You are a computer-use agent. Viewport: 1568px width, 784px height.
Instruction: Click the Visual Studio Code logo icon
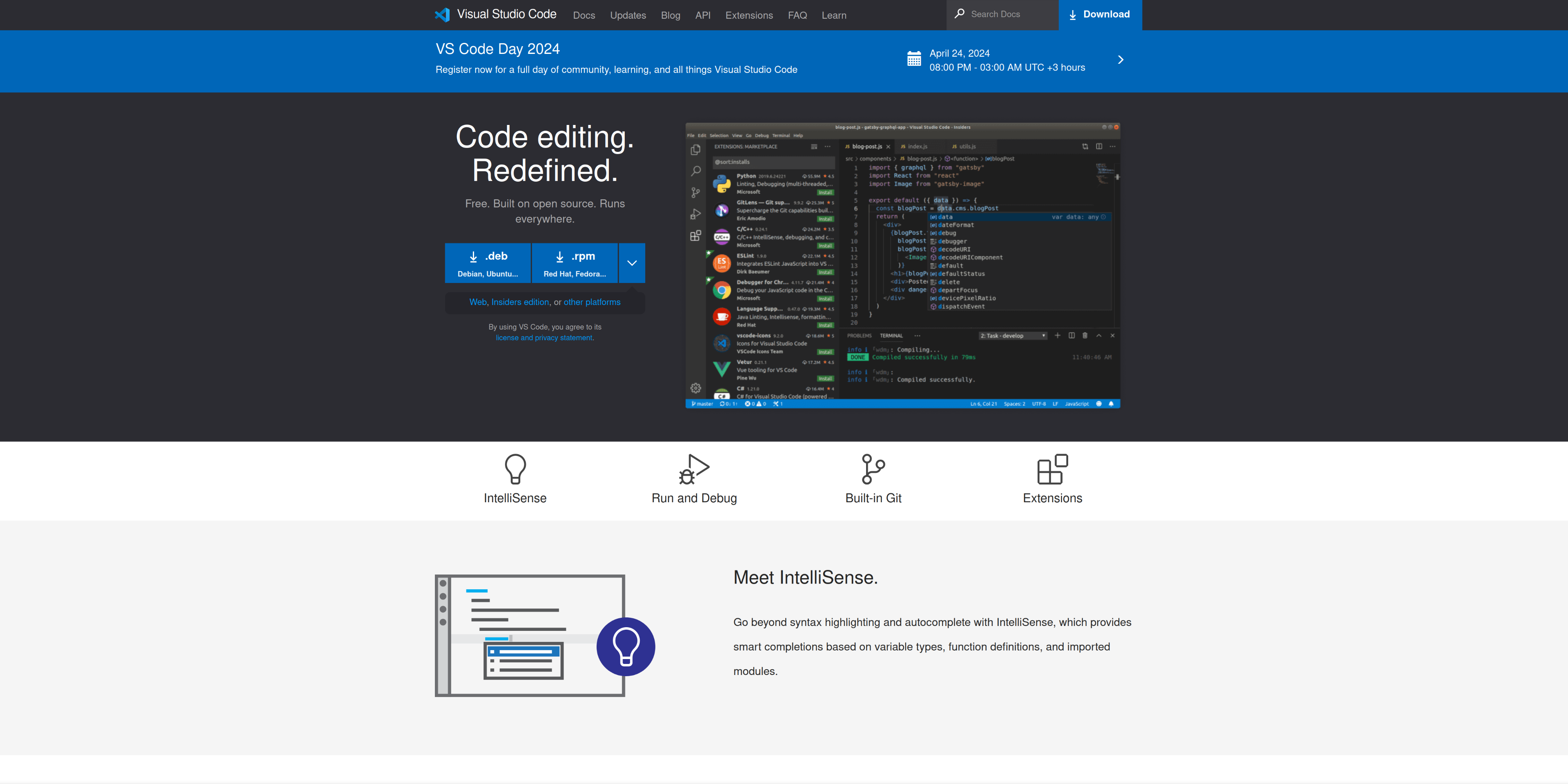pos(443,15)
